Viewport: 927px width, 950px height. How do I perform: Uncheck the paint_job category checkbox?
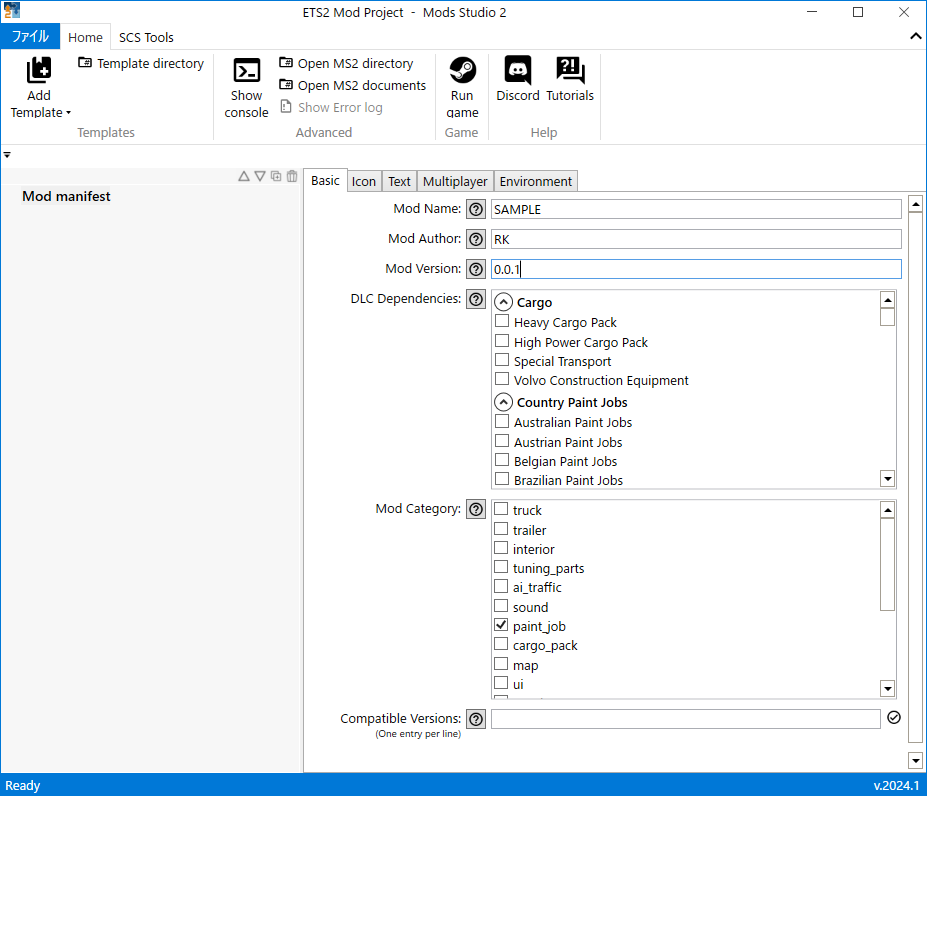[x=501, y=626]
